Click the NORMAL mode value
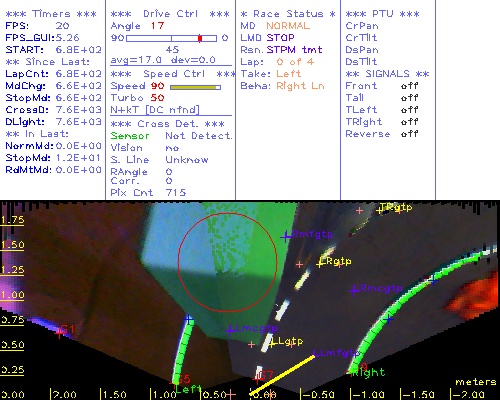Screen dimensions: 500x400 click(x=288, y=26)
